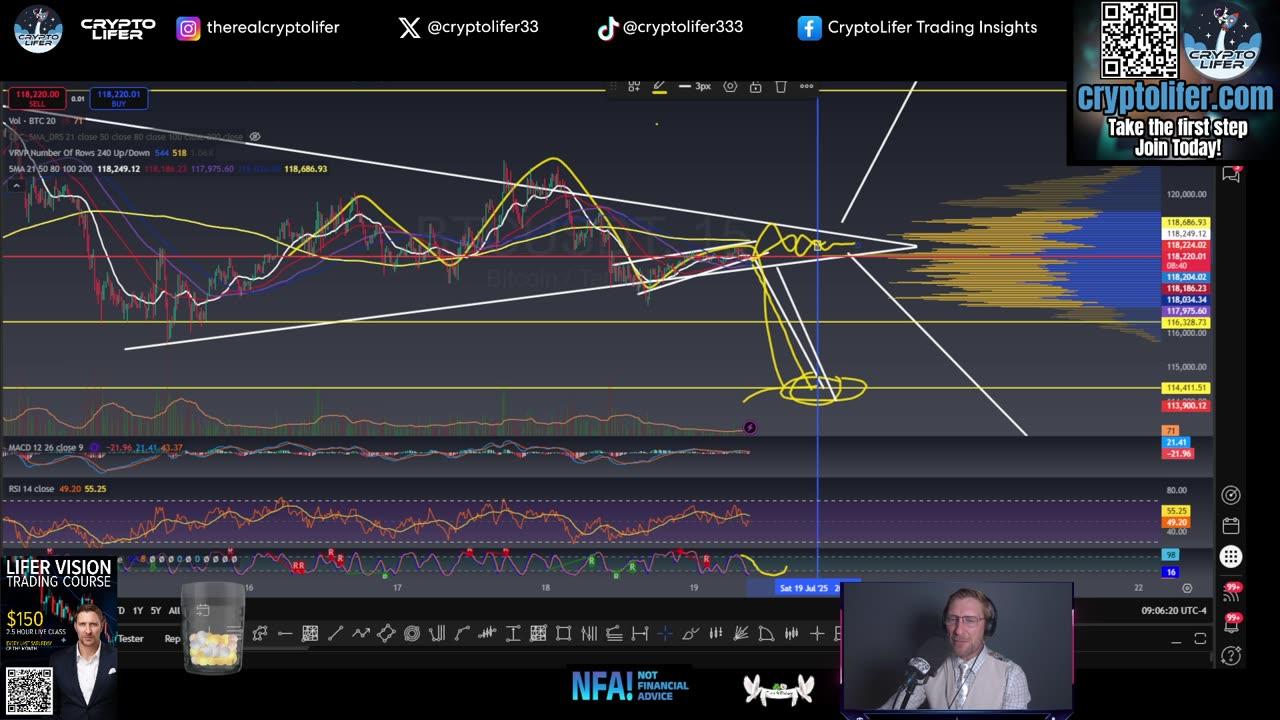This screenshot has height=720, width=1280.
Task: Open the drawing templates icon in floating toolbar
Action: click(x=634, y=86)
